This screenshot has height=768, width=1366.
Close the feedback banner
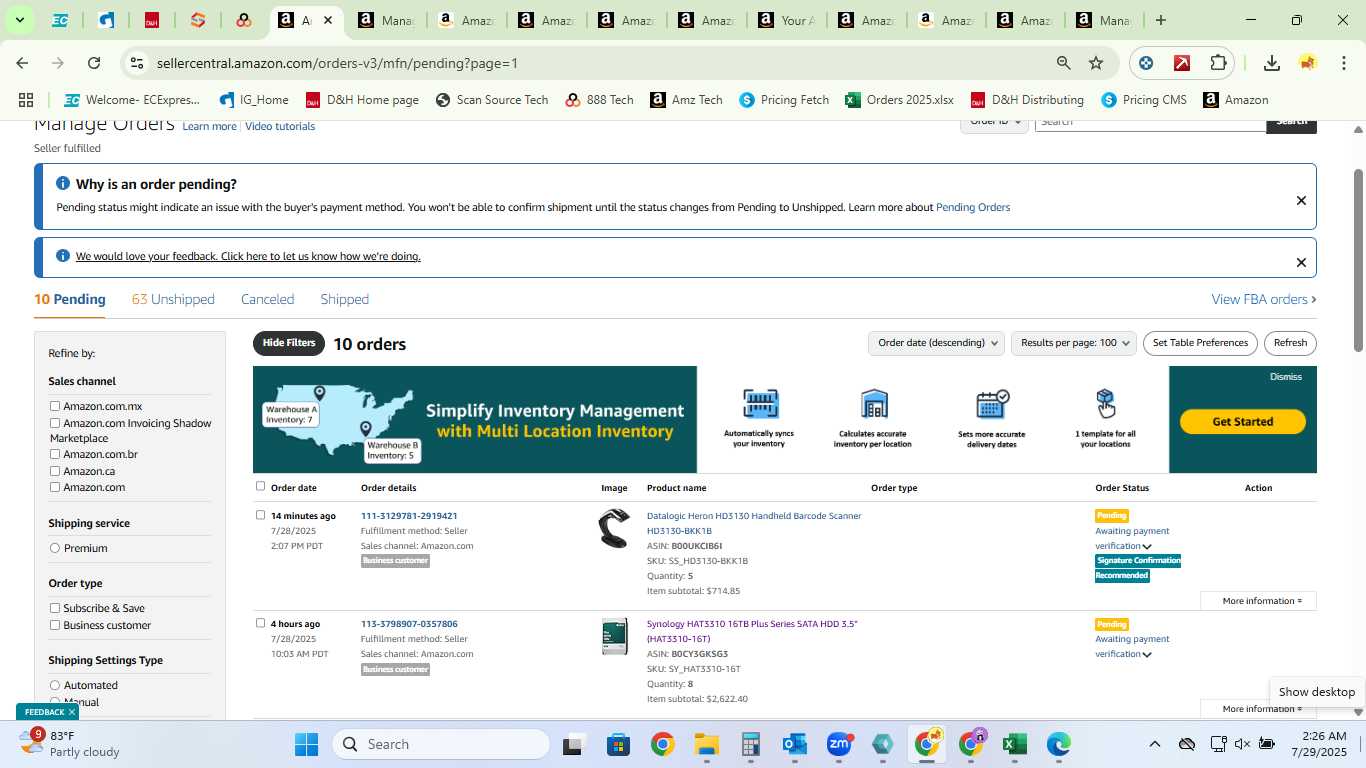[1301, 263]
